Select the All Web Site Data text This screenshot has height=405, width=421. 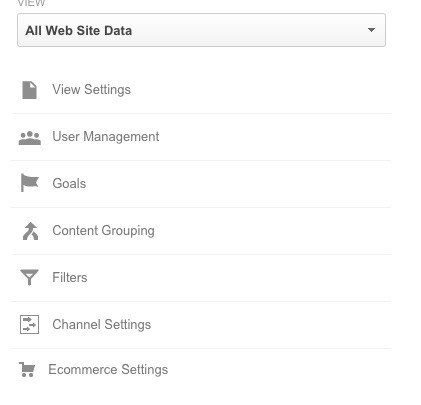click(79, 31)
